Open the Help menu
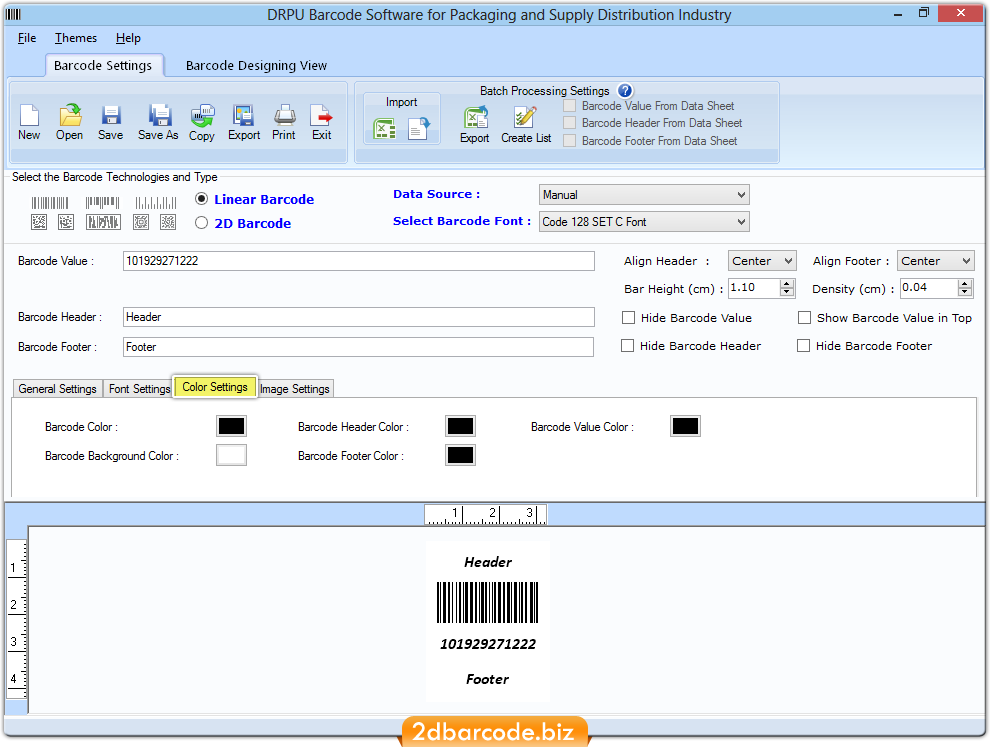 point(128,38)
